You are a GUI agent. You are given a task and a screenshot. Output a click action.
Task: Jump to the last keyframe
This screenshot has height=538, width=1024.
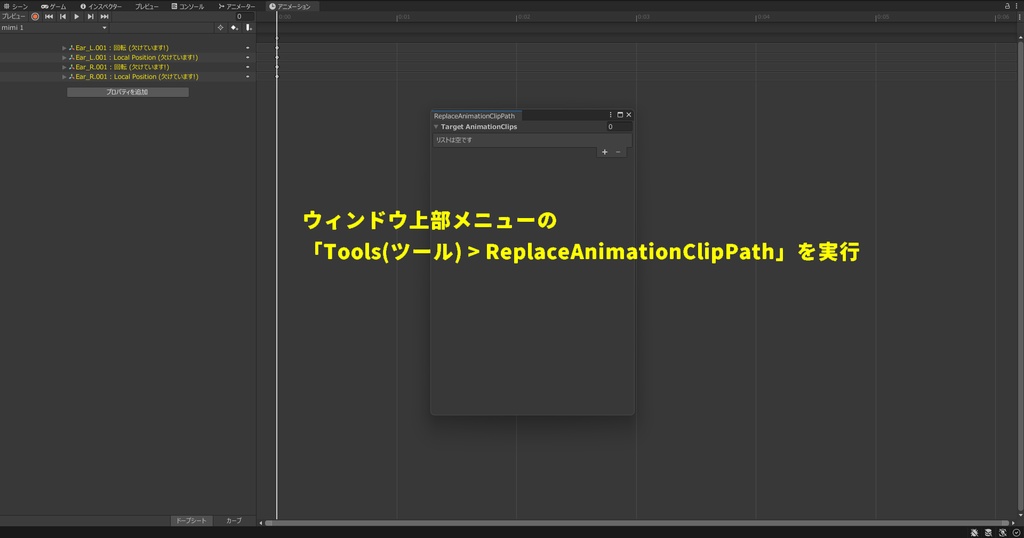click(104, 16)
